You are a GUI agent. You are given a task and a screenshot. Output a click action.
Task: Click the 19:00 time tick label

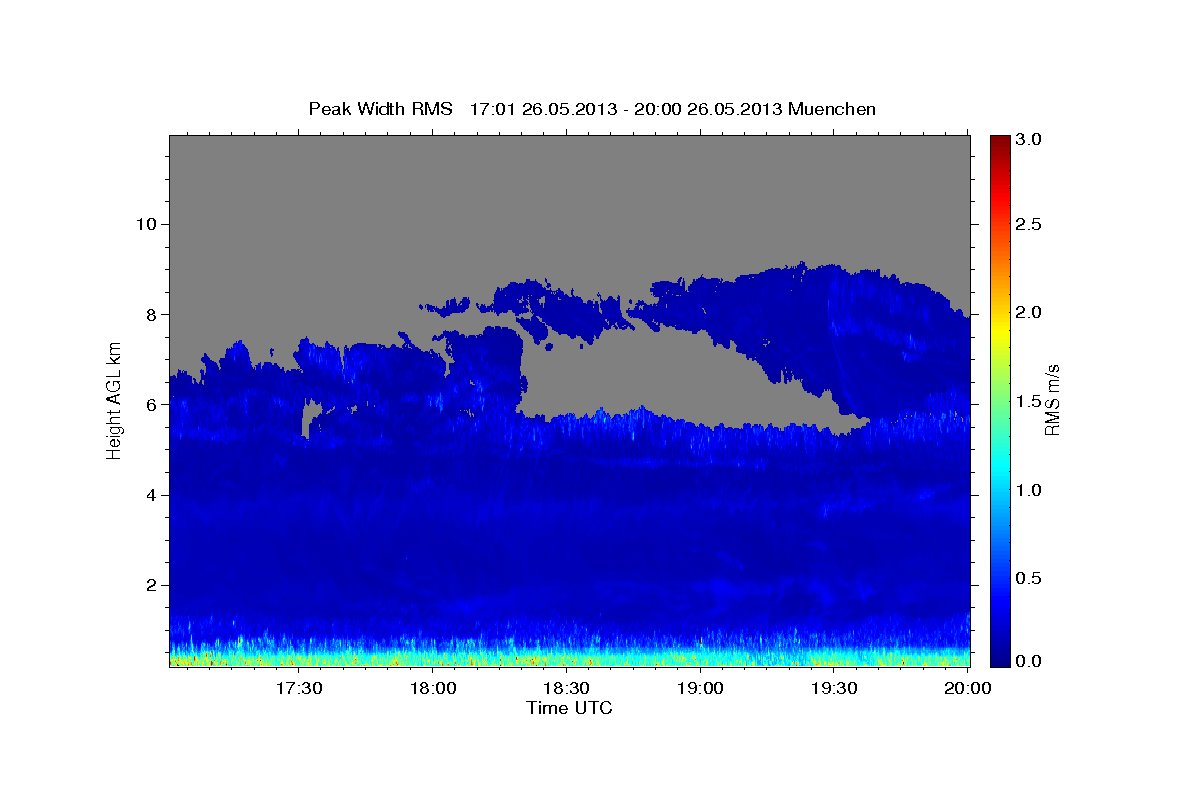click(700, 688)
